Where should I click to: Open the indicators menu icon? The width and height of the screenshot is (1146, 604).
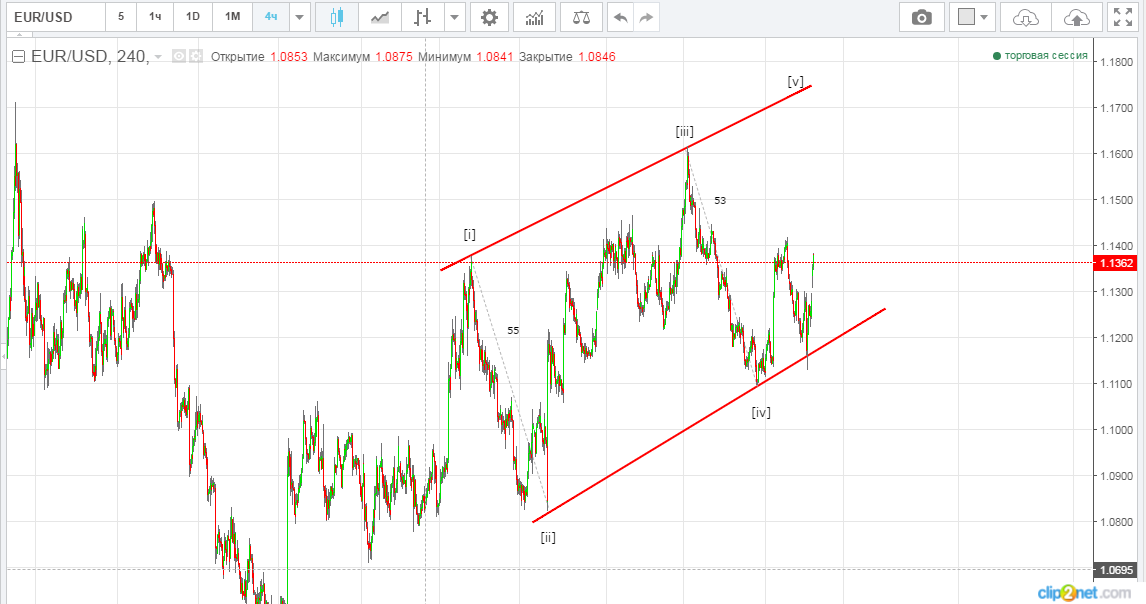(534, 17)
